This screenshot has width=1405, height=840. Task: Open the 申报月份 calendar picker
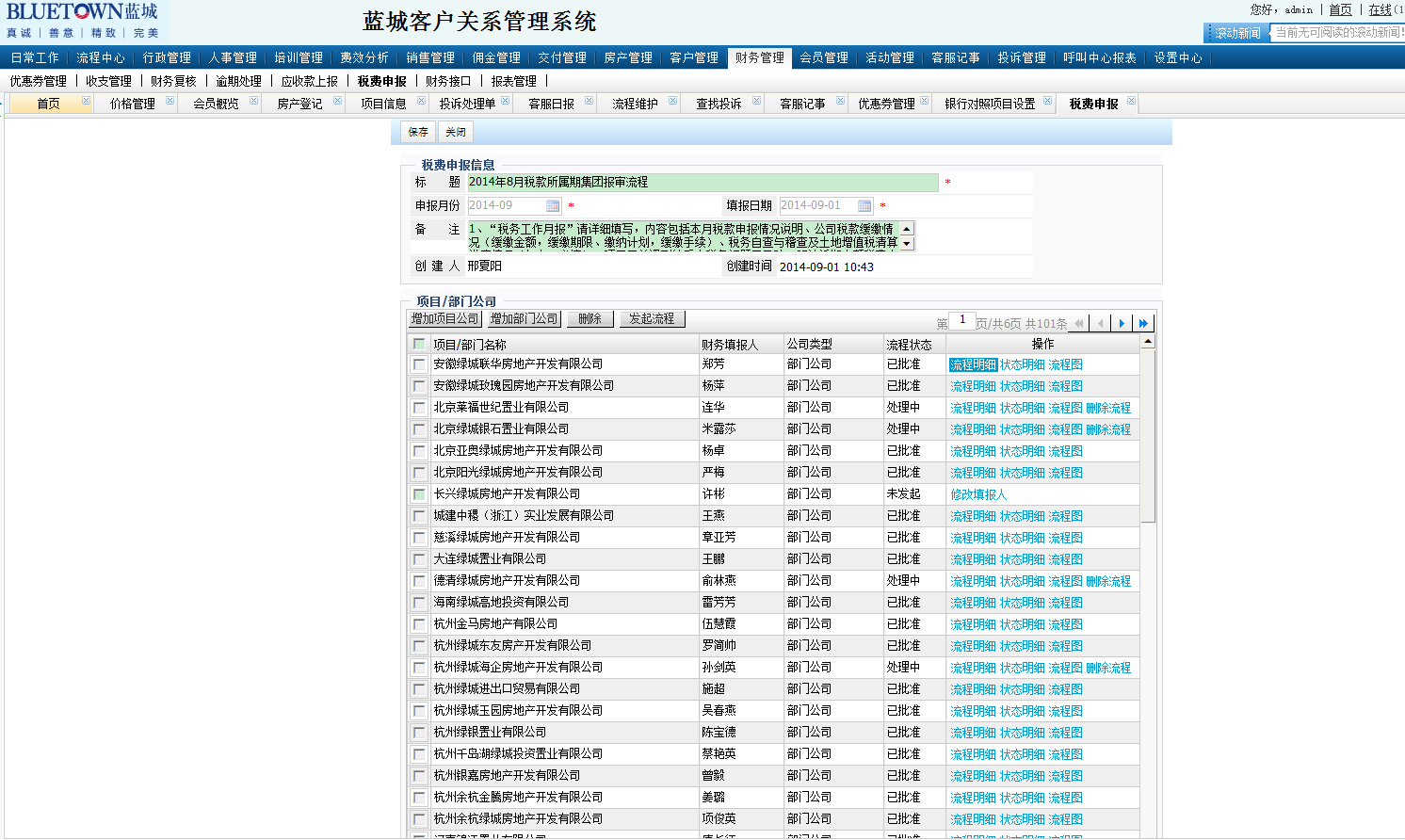pyautogui.click(x=553, y=205)
